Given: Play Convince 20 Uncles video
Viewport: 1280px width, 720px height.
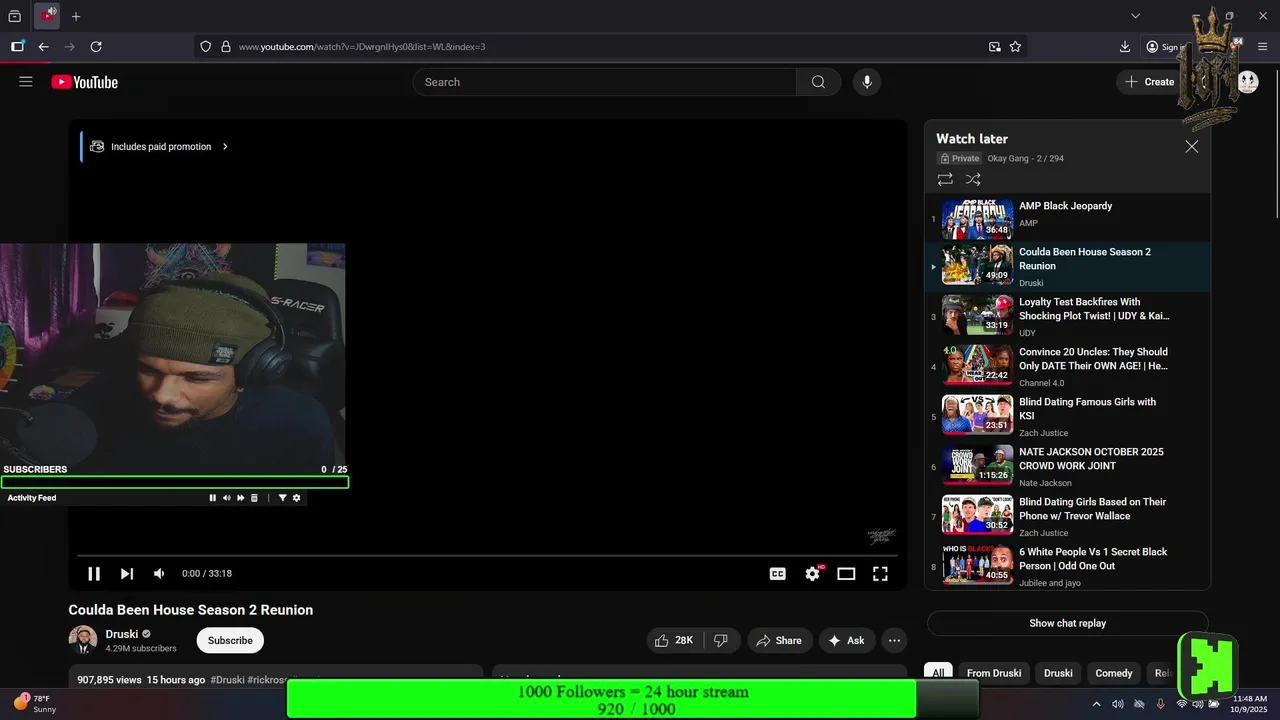Looking at the screenshot, I should pyautogui.click(x=1067, y=366).
